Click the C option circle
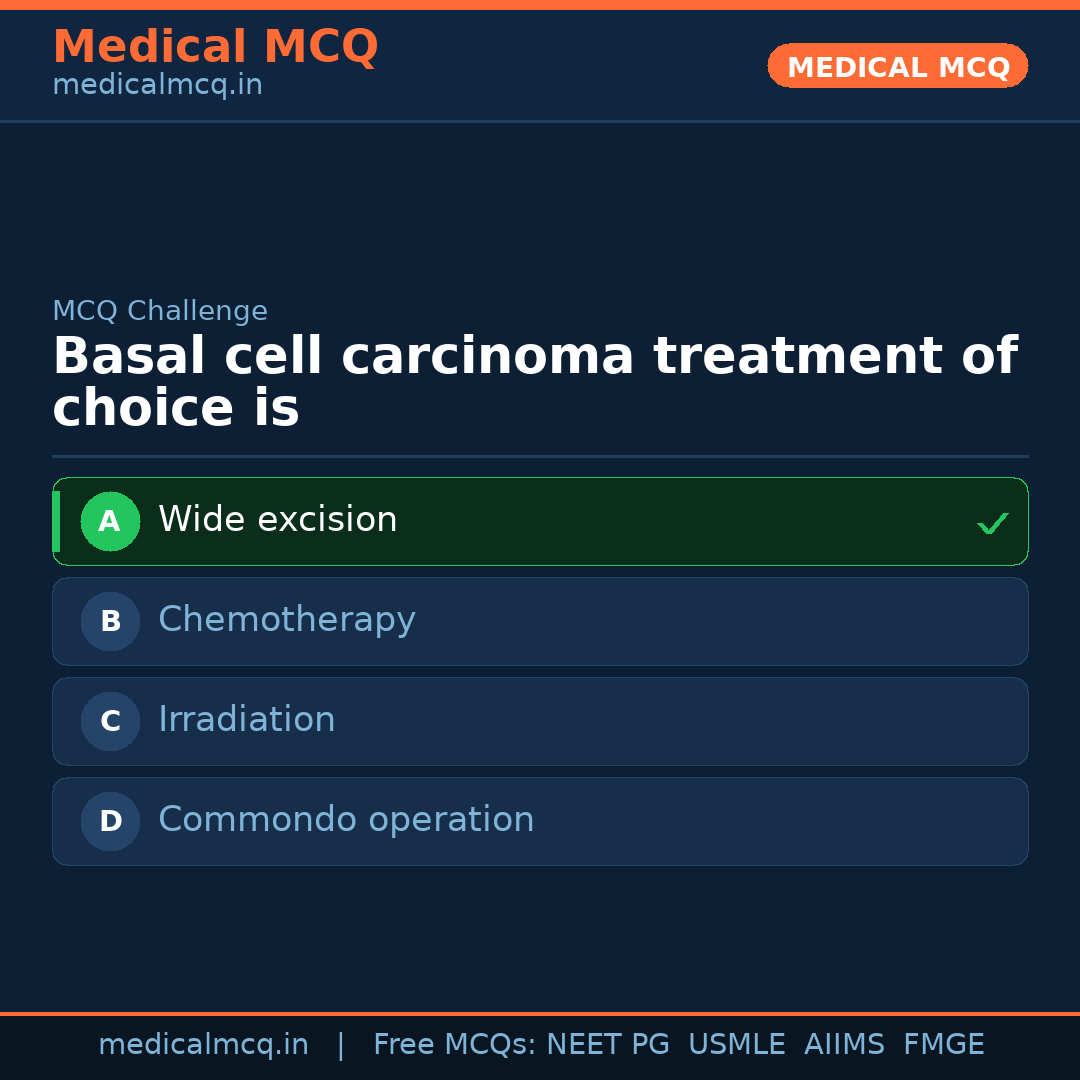 pos(110,721)
